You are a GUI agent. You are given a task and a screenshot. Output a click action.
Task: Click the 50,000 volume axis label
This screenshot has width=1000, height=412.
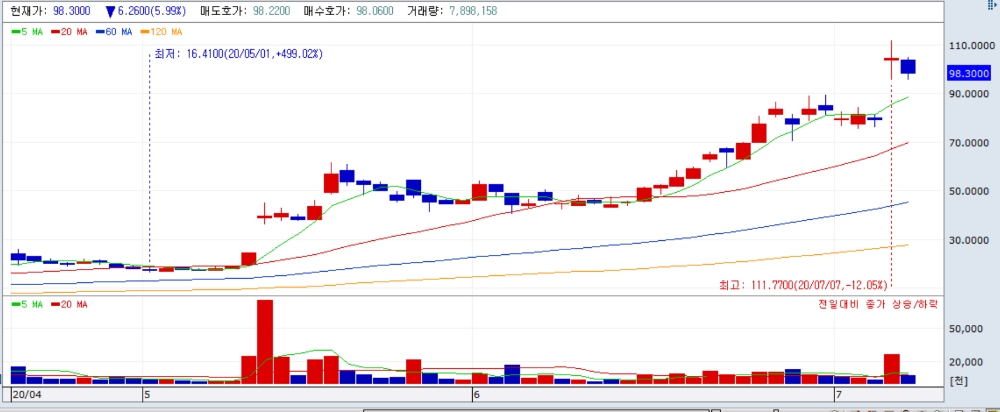click(x=965, y=328)
